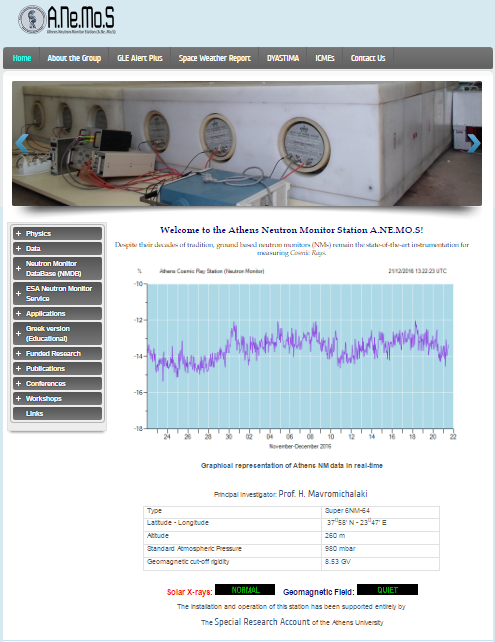Click the A.Ne.Mo.S logo emblem
Viewport: 495px width, 642px height.
tap(32, 19)
